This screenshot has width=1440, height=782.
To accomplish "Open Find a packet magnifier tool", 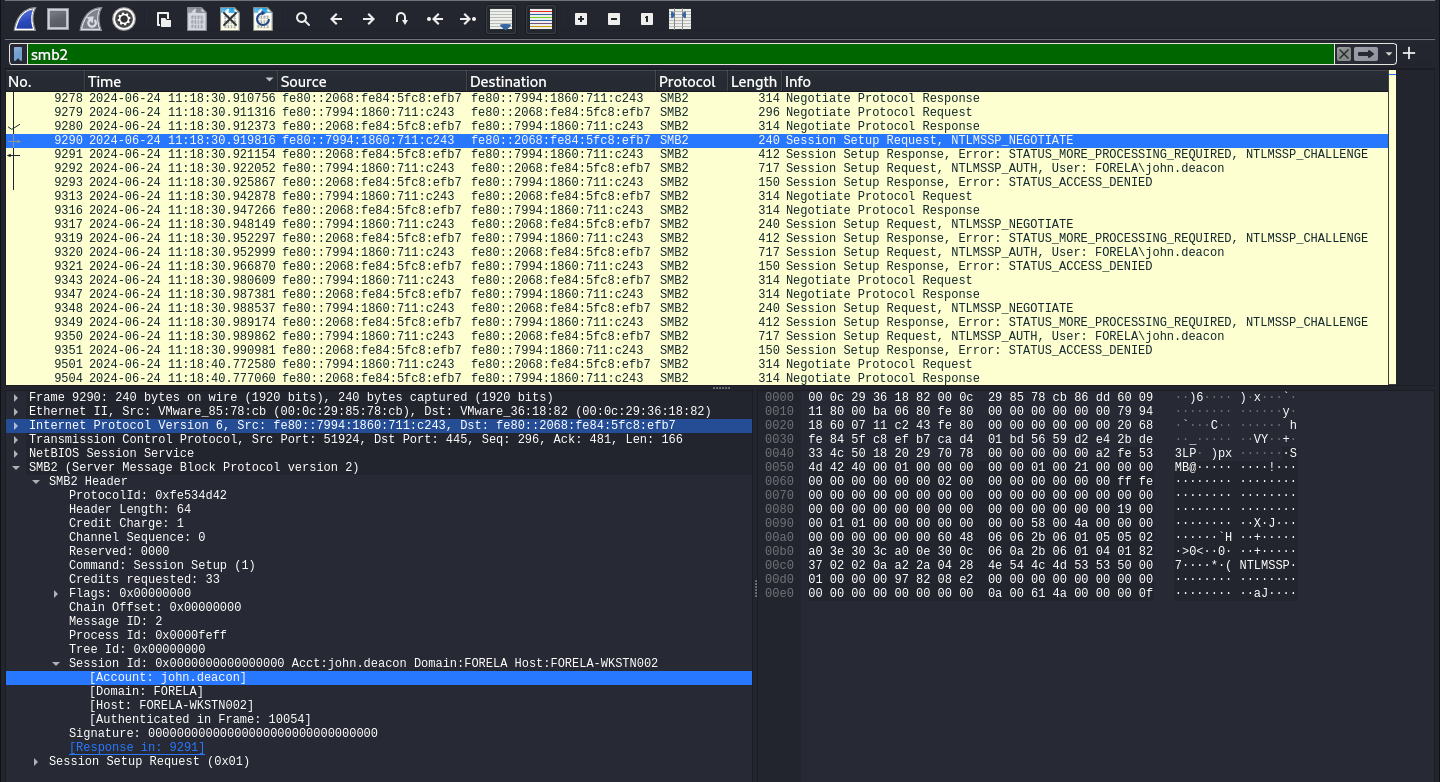I will coord(303,19).
